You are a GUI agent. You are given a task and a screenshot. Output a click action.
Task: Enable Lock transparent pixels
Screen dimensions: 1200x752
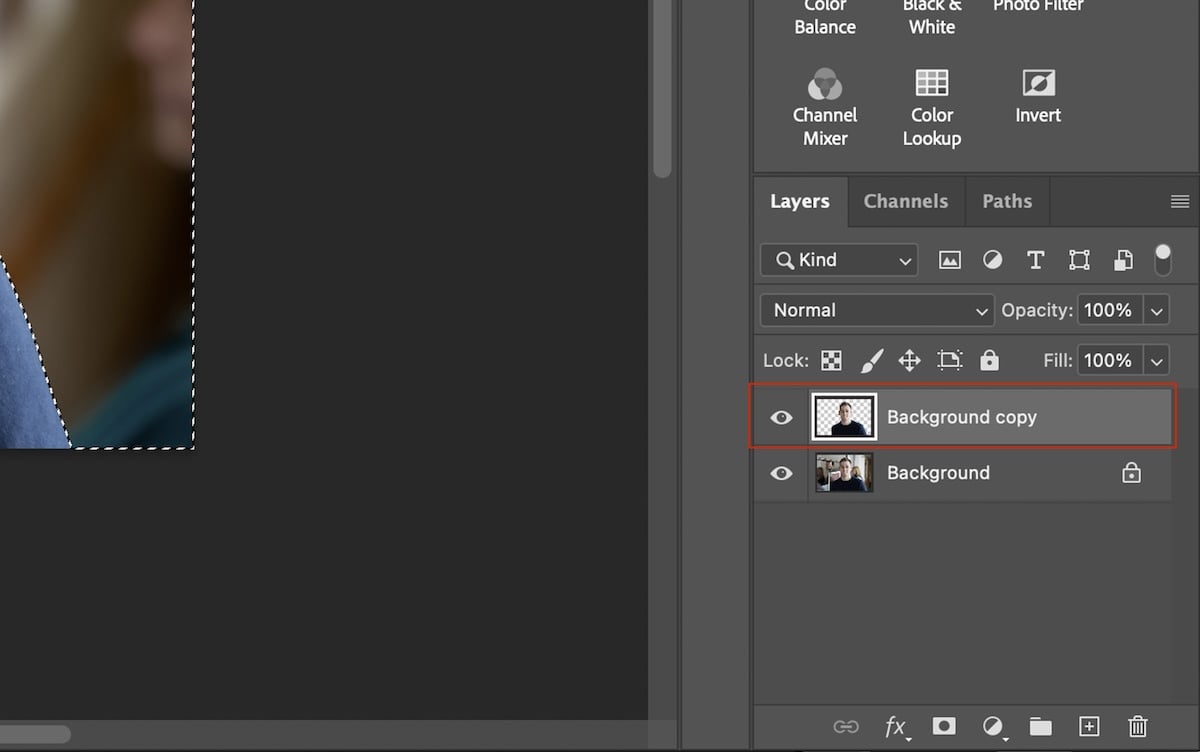(x=831, y=360)
